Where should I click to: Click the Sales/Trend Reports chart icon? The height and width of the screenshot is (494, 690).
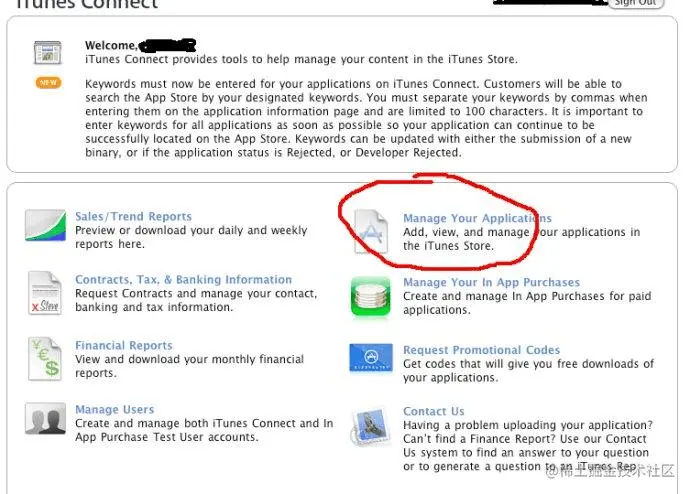(45, 225)
